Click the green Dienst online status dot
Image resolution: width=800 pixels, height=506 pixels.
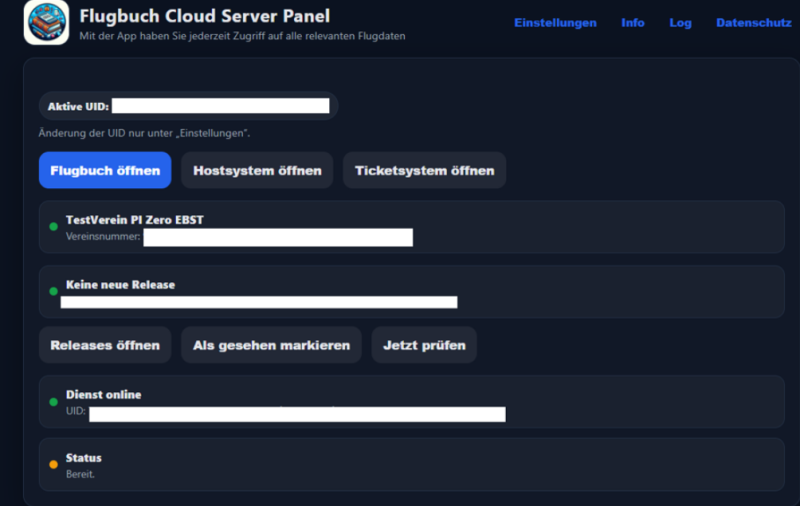tap(53, 402)
